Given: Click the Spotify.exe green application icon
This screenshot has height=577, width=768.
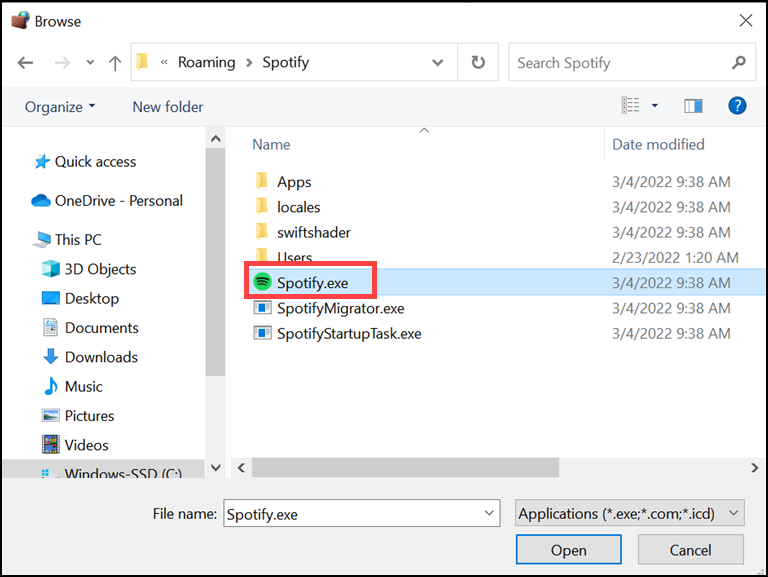Looking at the screenshot, I should coord(262,283).
